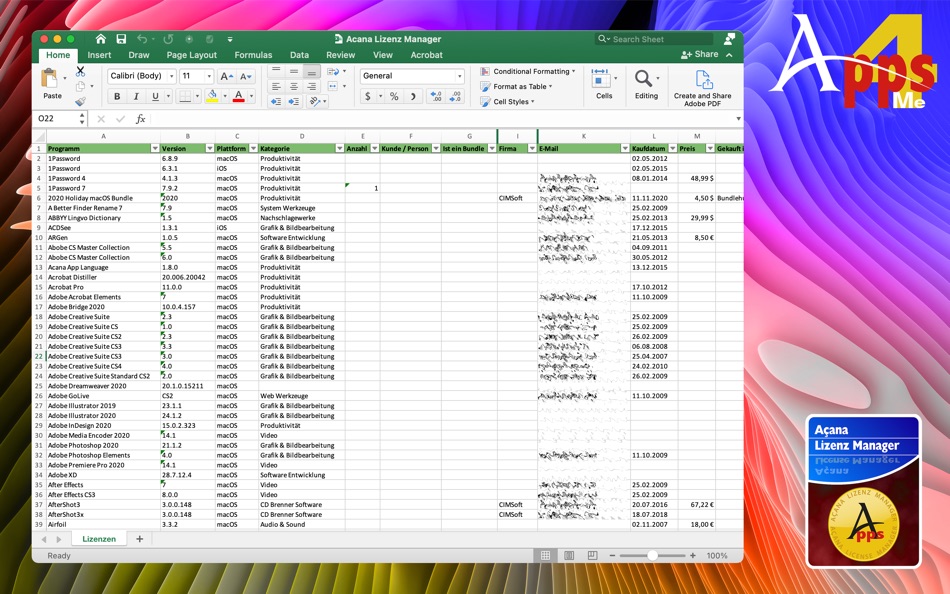Select the Lizenzen sheet tab

click(x=99, y=539)
